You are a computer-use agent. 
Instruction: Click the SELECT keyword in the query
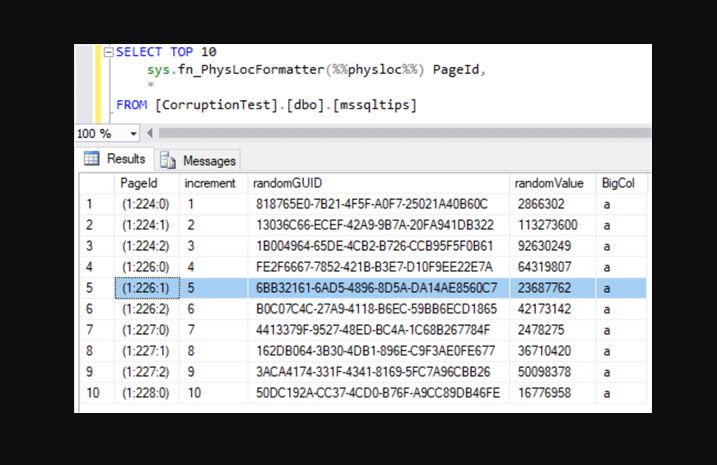tap(139, 52)
